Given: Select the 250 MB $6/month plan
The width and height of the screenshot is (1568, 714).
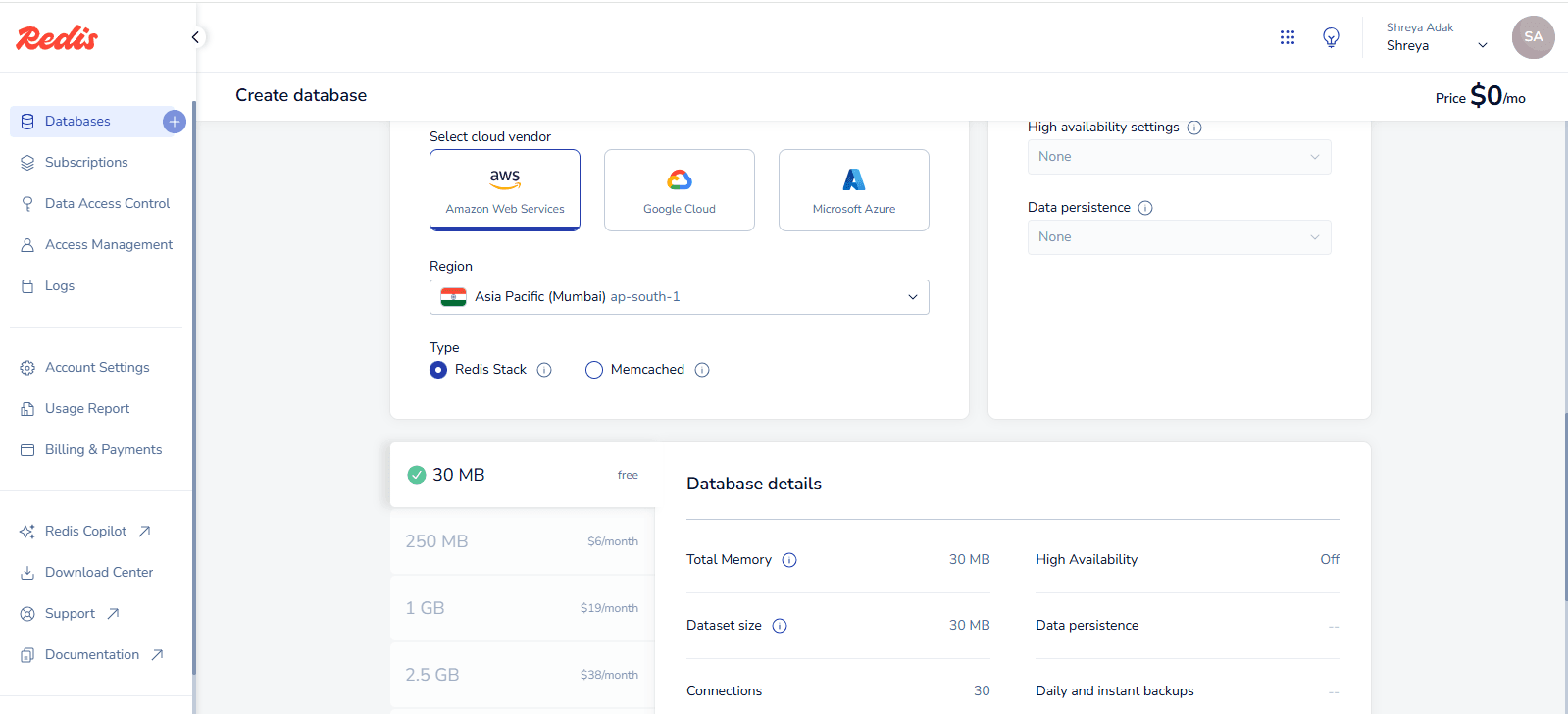Looking at the screenshot, I should tap(523, 541).
